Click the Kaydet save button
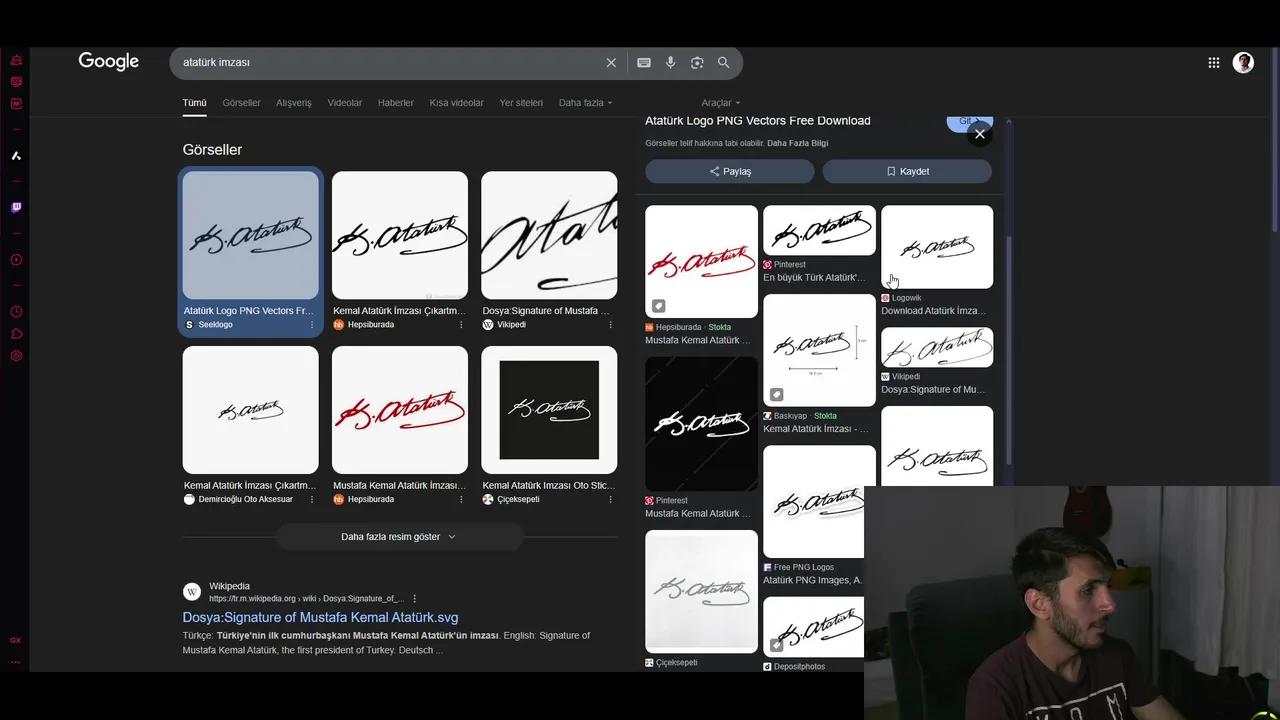The image size is (1280, 720). tap(907, 171)
